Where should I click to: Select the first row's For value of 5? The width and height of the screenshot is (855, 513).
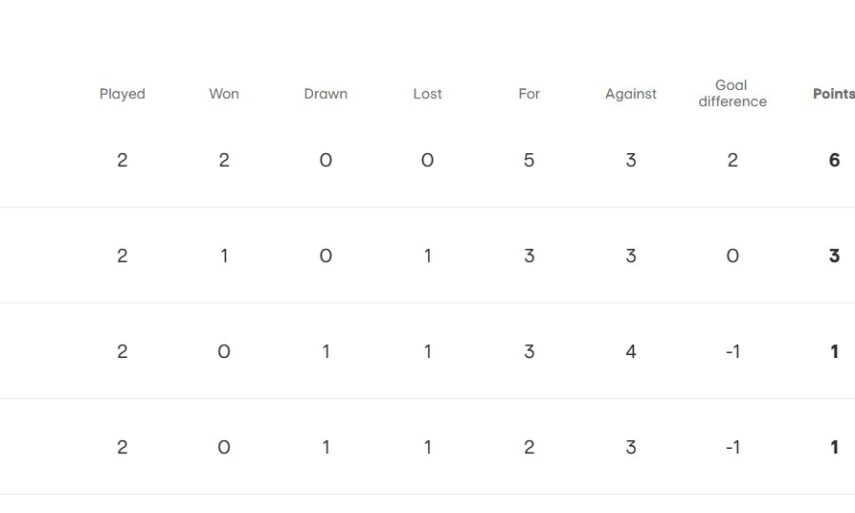529,160
